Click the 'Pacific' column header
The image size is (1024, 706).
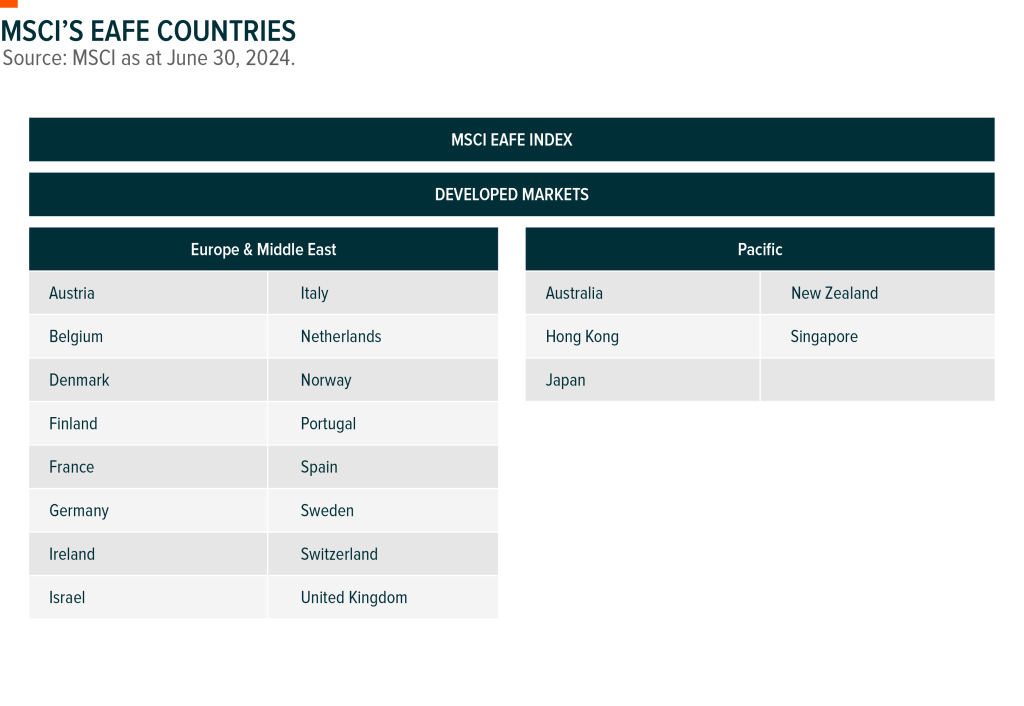(x=760, y=249)
